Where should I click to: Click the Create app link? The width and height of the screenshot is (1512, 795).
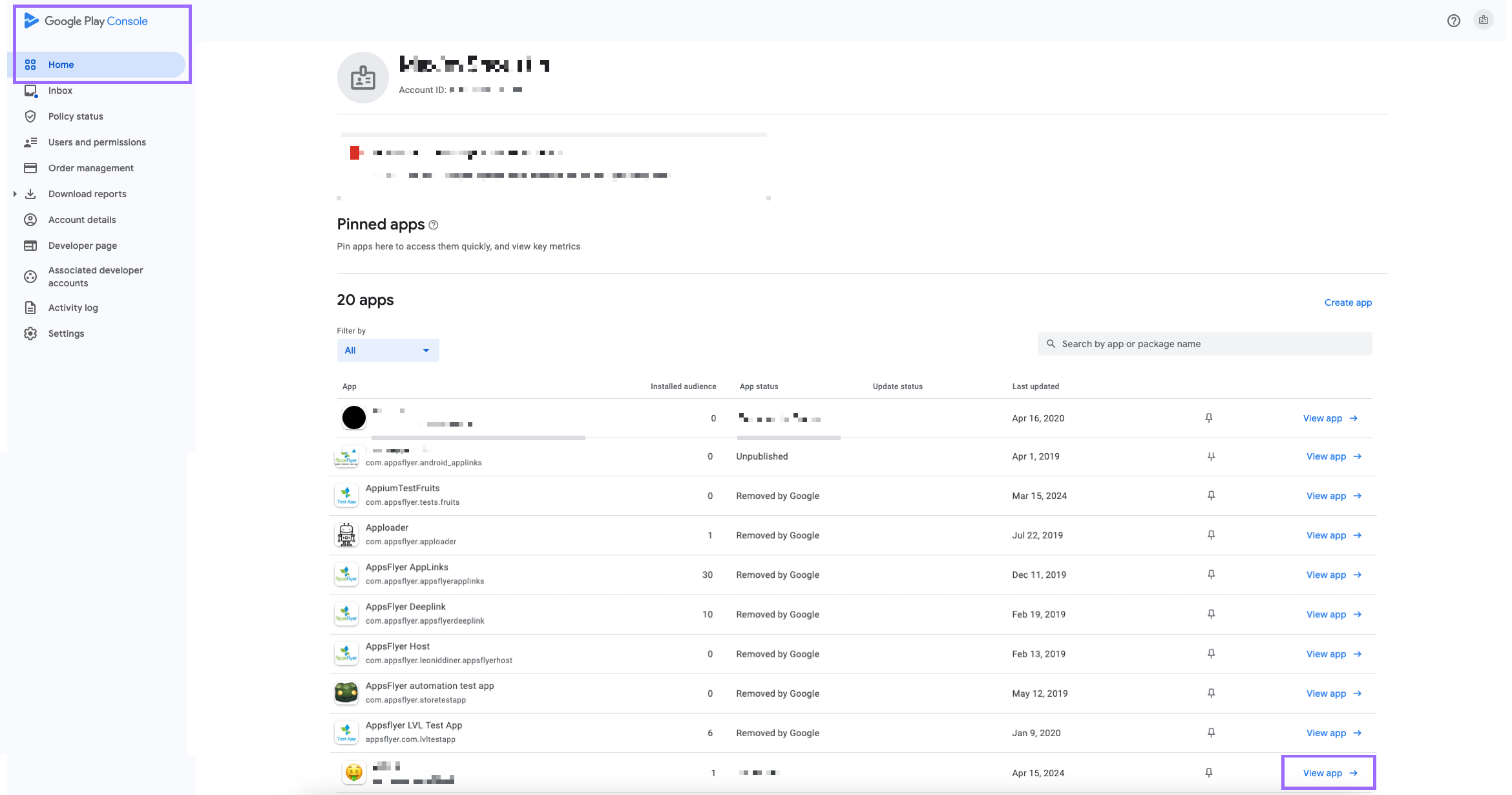tap(1348, 302)
